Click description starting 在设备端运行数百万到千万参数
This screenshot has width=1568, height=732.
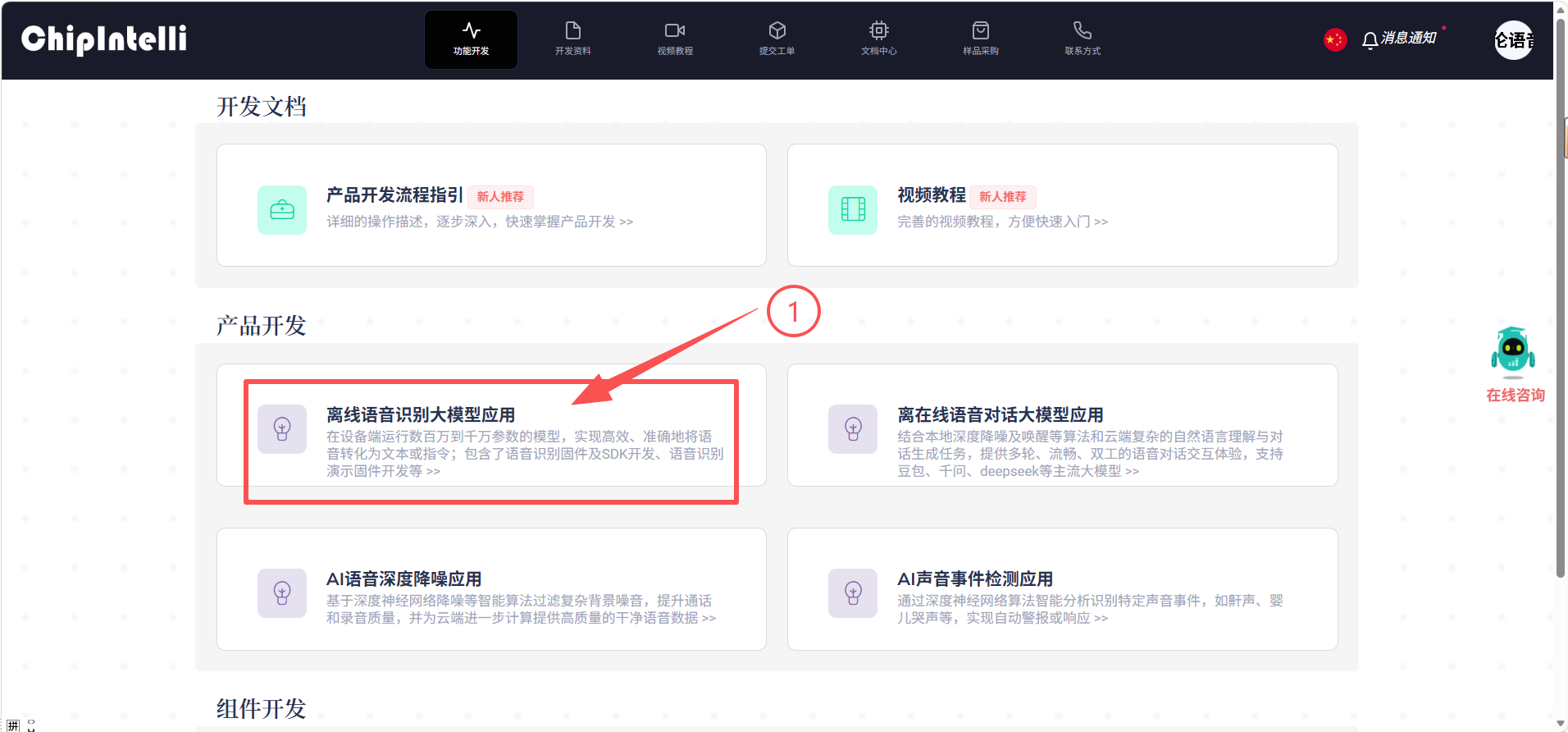pyautogui.click(x=525, y=454)
